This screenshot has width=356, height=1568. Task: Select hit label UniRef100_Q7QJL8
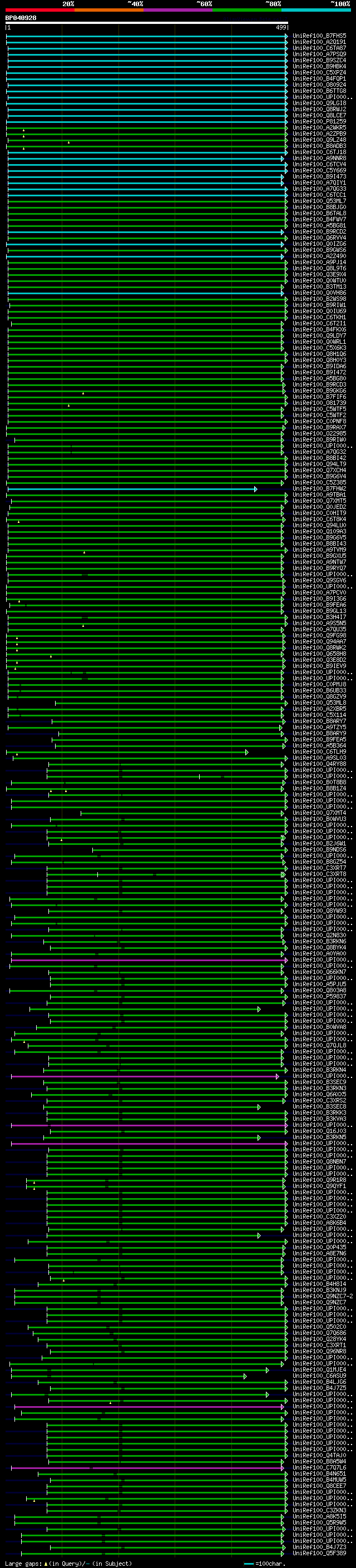(x=319, y=1046)
